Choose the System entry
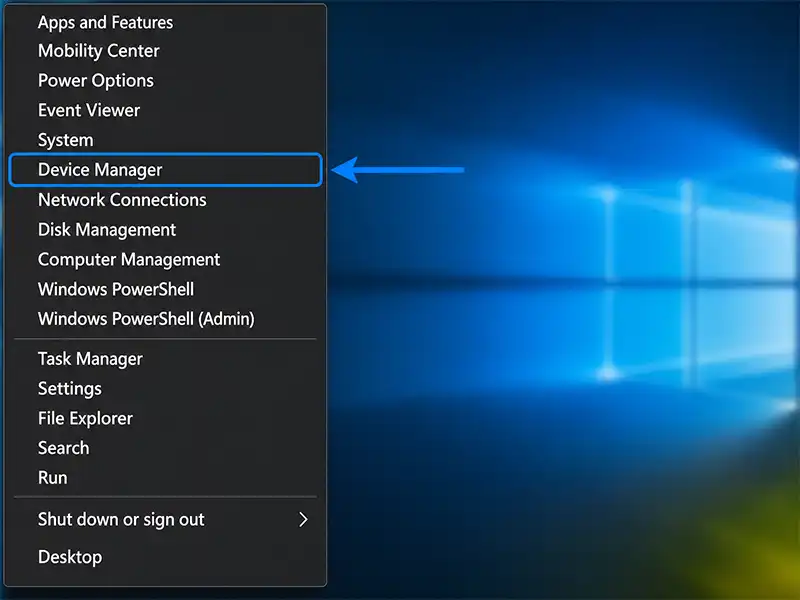The height and width of the screenshot is (600, 800). pyautogui.click(x=165, y=140)
